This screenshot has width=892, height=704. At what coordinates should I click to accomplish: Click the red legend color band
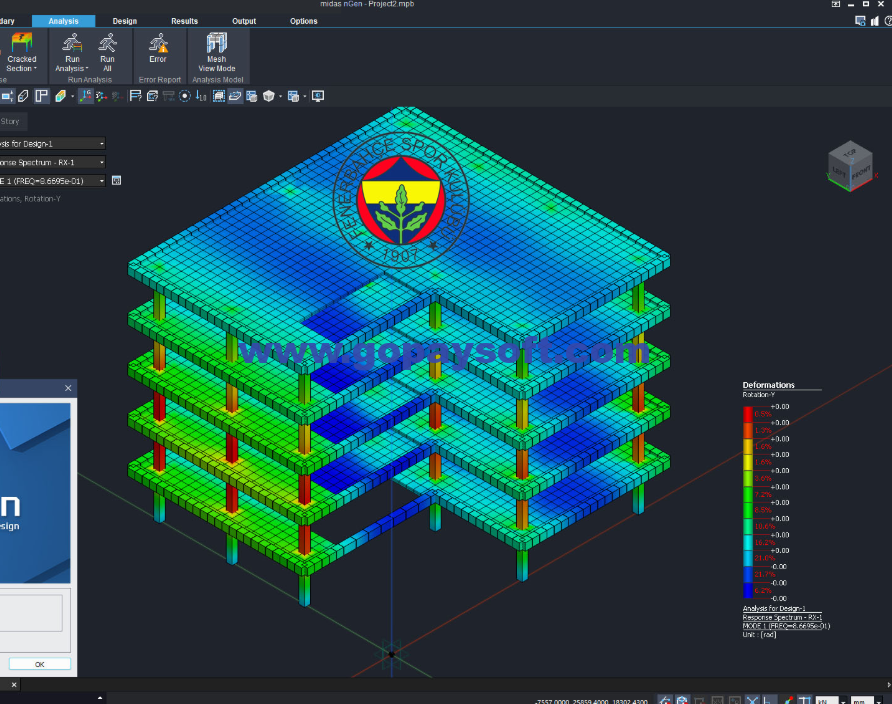748,414
